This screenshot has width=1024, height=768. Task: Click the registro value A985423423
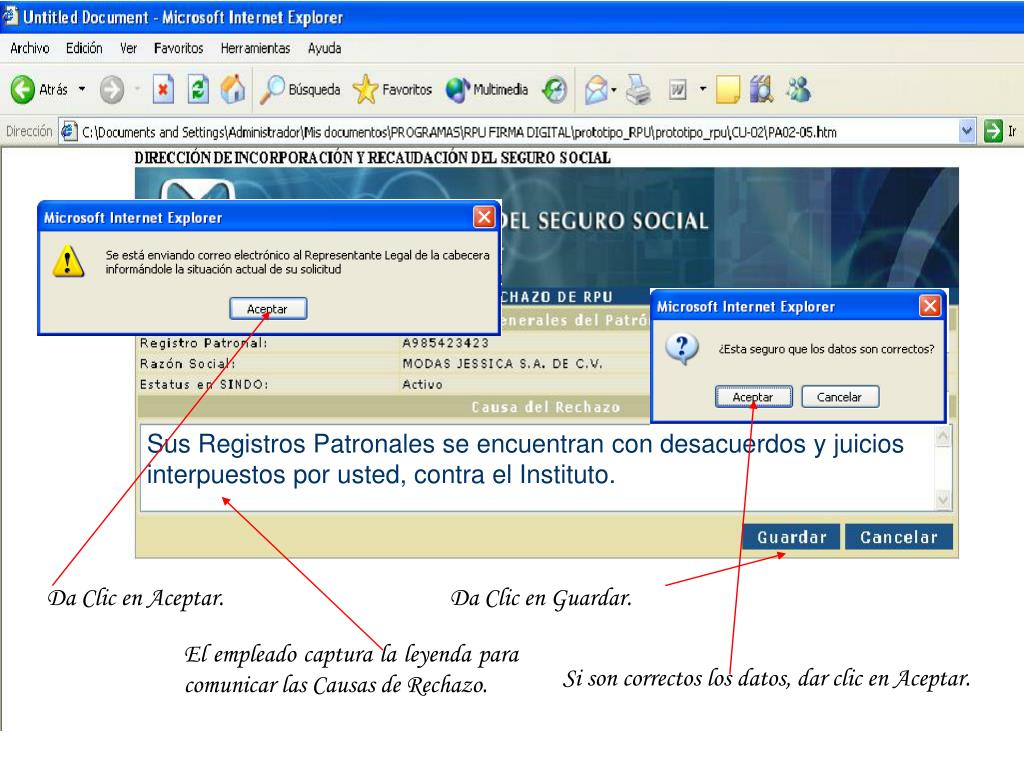tap(445, 344)
